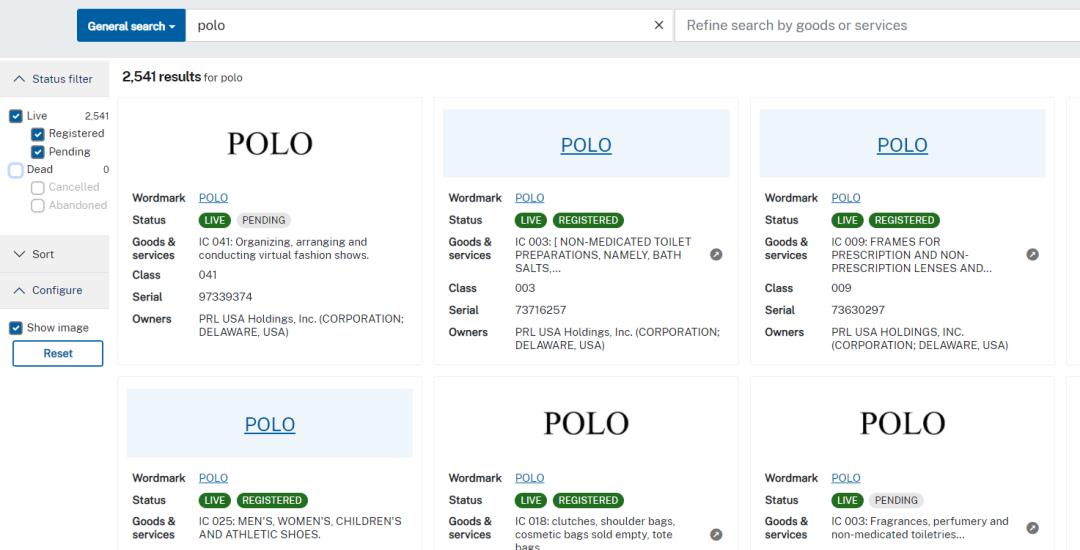Click LIVE badge on serial 97339374 card
This screenshot has height=550, width=1080.
point(215,220)
